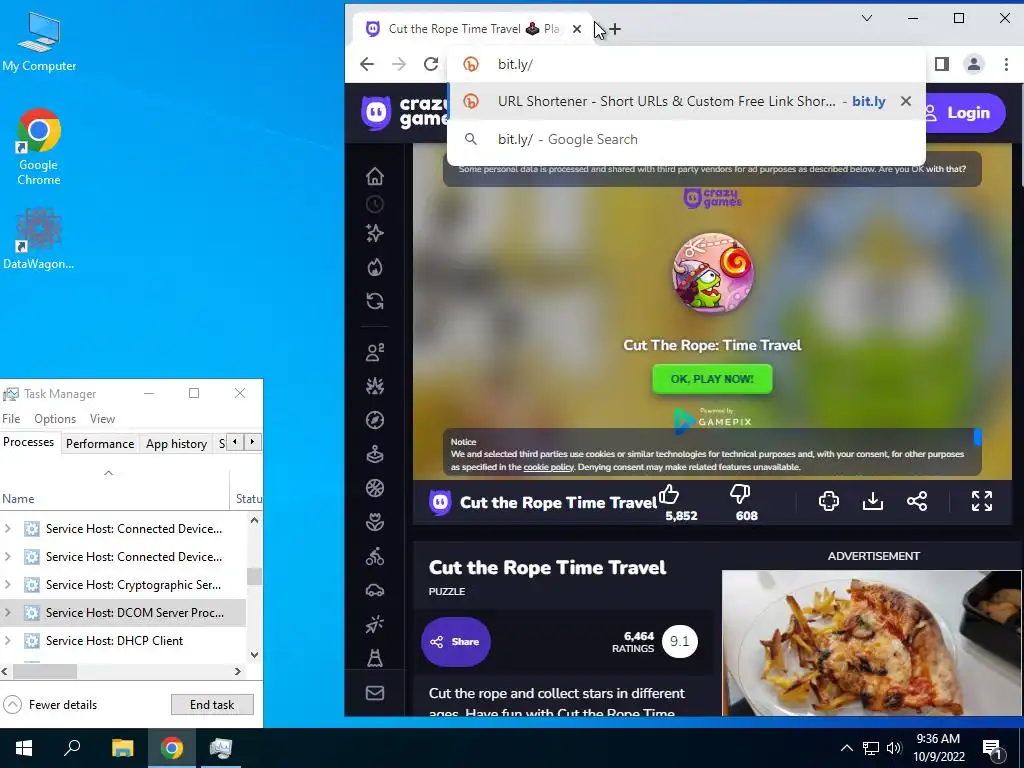
Task: Select bit.ly/ Google Search suggestion
Action: (686, 139)
